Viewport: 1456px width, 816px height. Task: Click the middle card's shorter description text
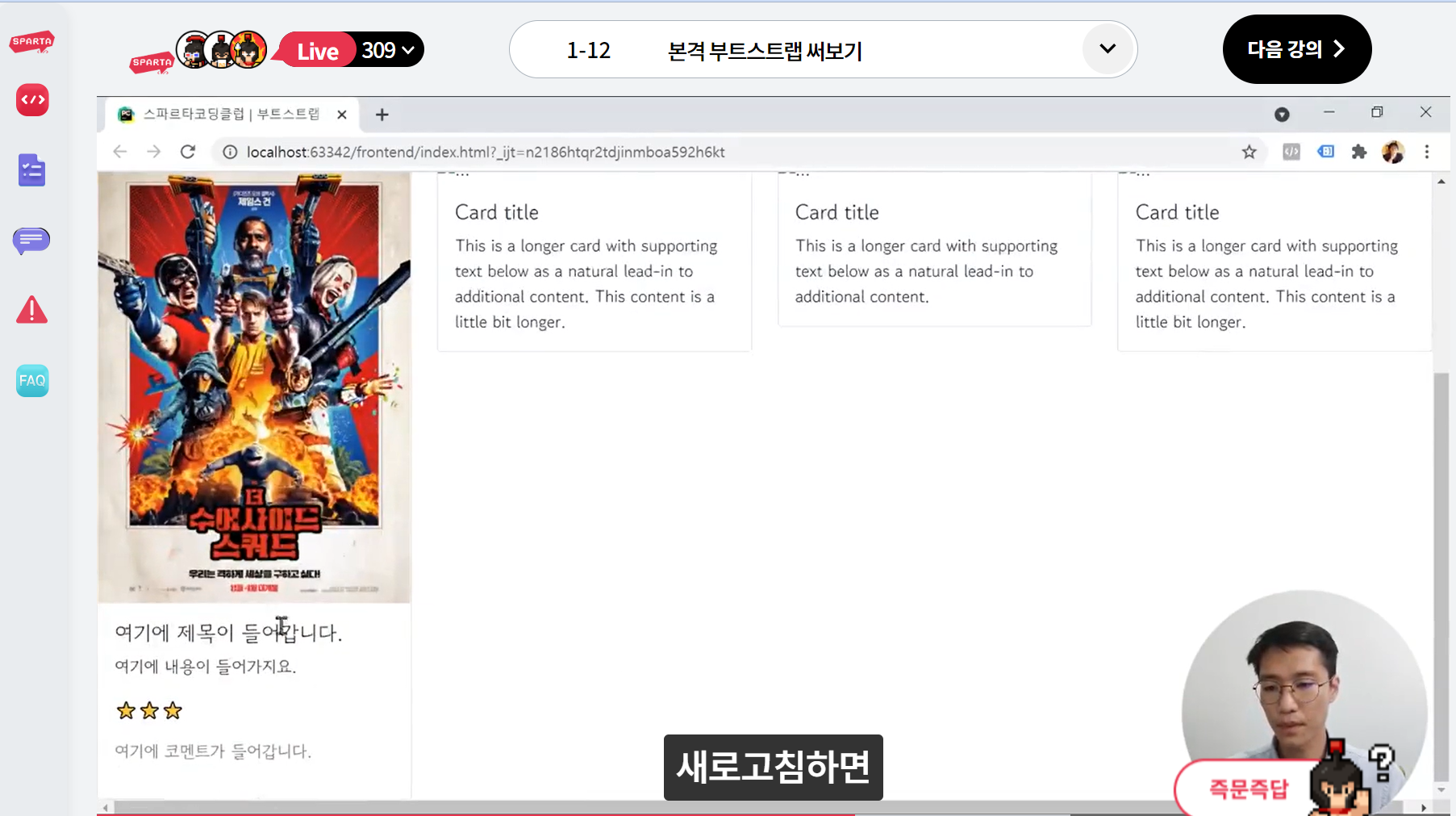click(927, 271)
